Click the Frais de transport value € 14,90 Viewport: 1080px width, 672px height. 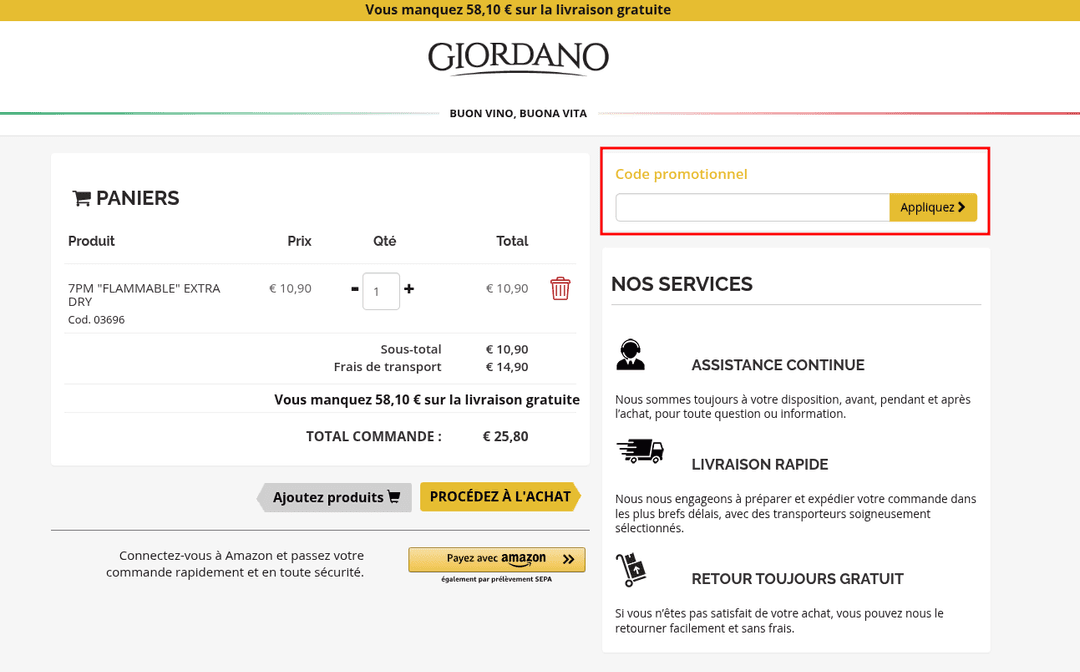507,367
